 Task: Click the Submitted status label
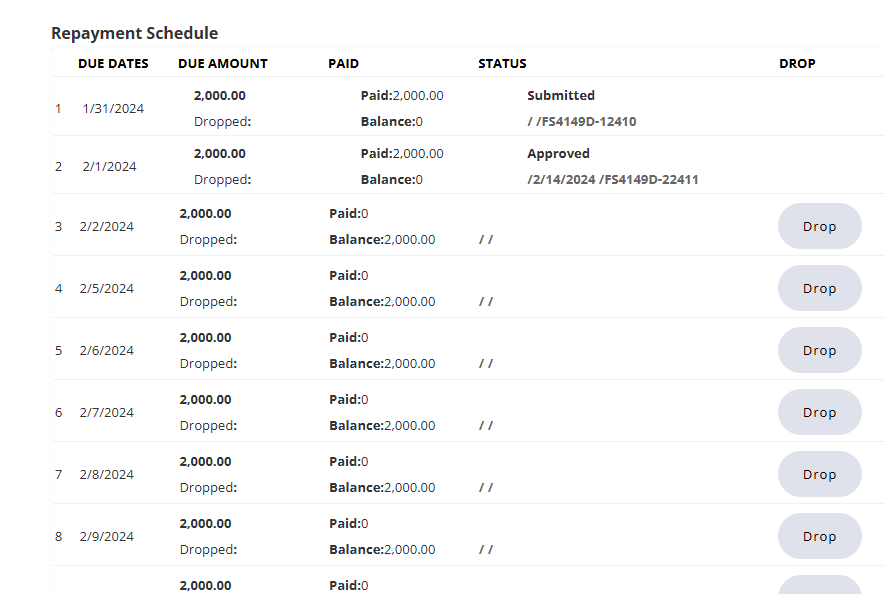click(561, 96)
